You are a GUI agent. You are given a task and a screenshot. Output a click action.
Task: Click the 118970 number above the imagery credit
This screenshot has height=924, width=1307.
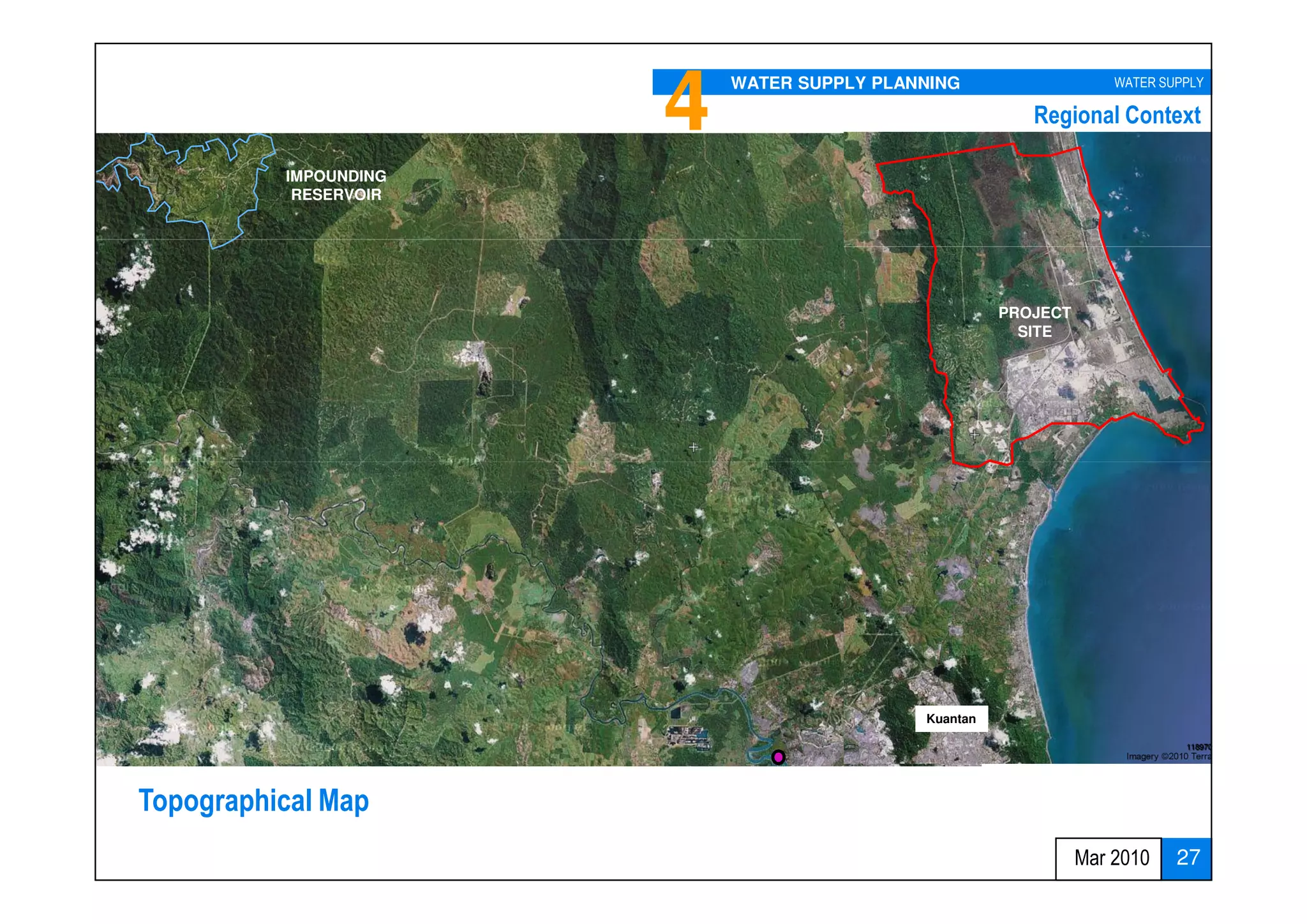point(1198,747)
